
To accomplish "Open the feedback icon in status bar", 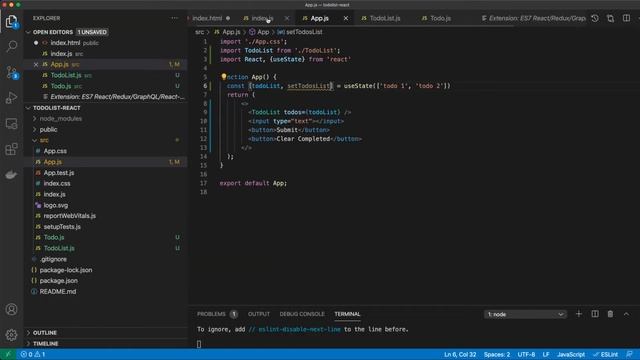I will click(630, 354).
